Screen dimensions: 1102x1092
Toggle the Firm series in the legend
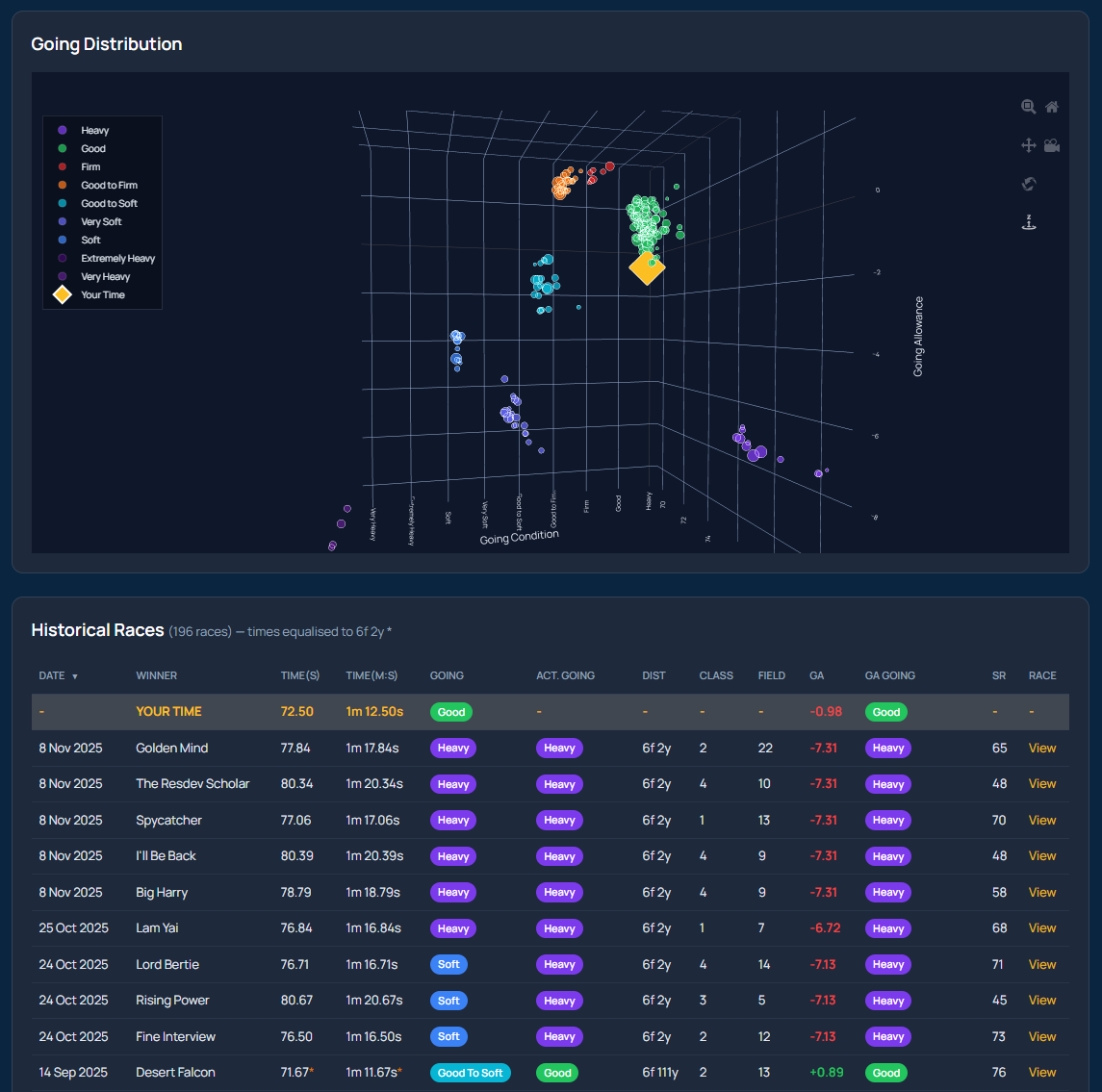pos(89,166)
